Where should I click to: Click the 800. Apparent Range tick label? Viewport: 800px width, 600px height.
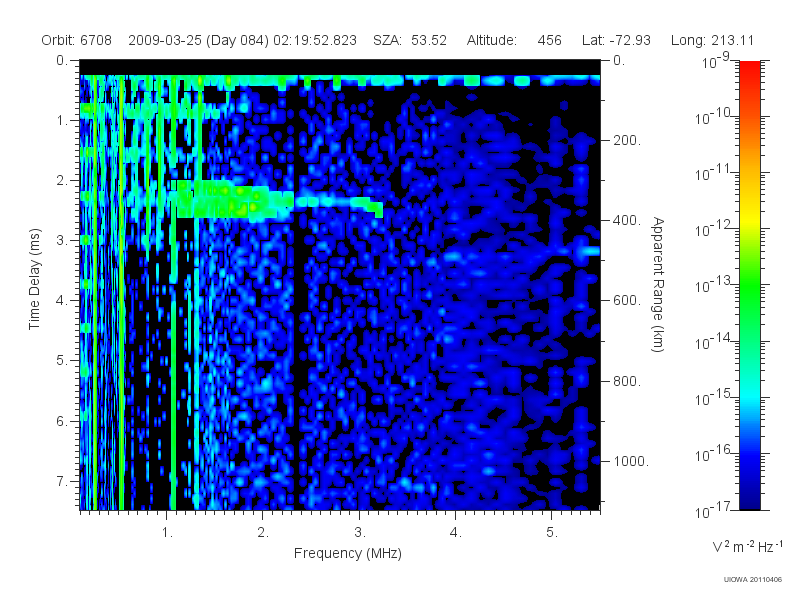coord(627,381)
